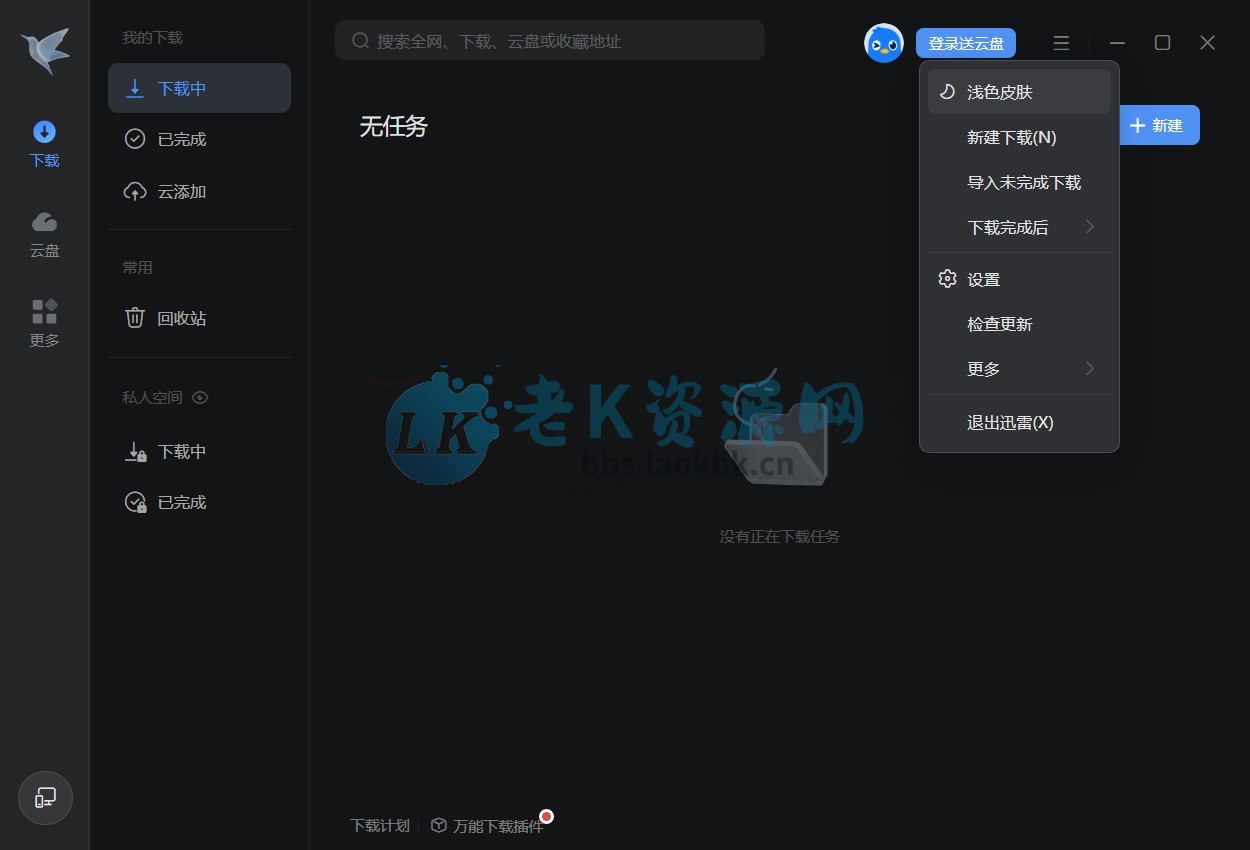Select 已完成 under 我的下载
The image size is (1250, 850).
click(199, 139)
